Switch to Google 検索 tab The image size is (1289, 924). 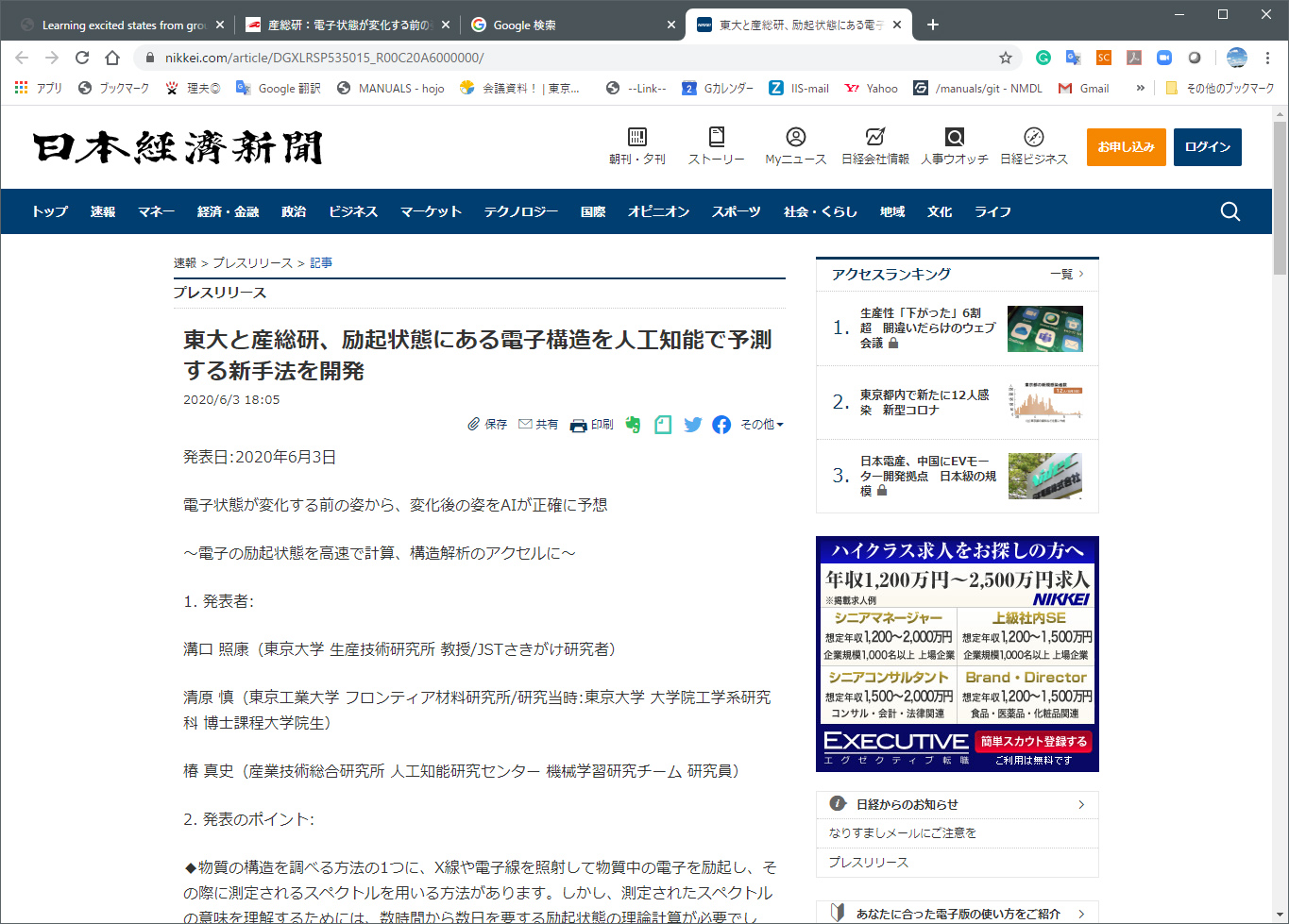[x=571, y=25]
